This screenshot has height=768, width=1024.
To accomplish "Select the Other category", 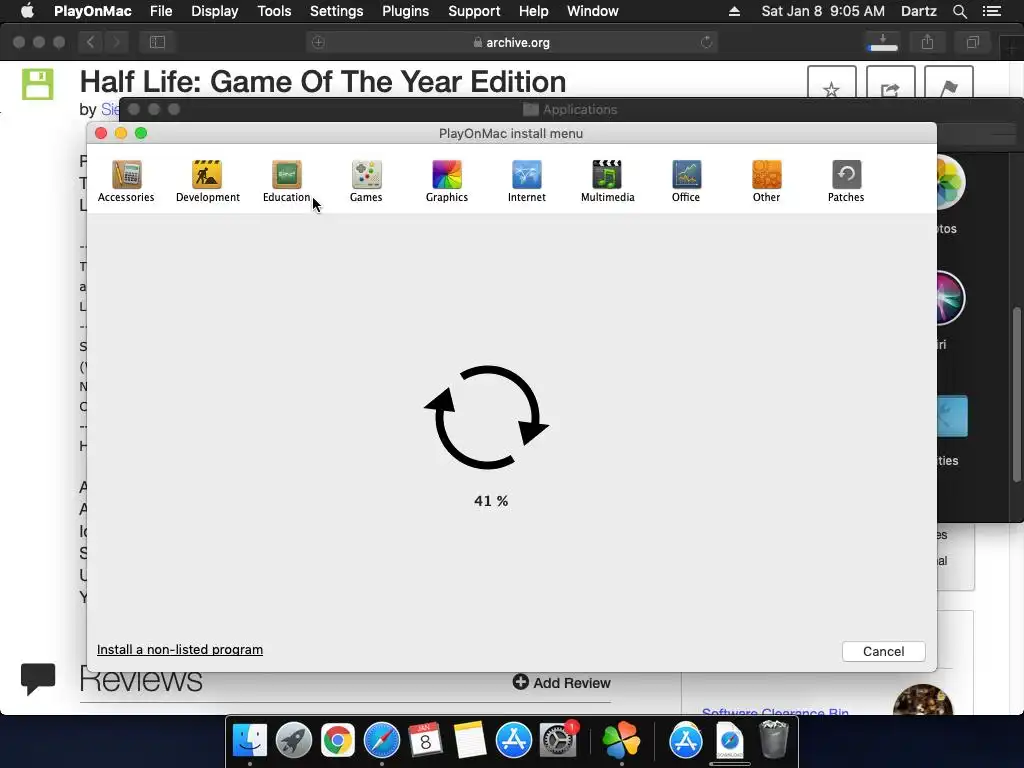I will [766, 181].
